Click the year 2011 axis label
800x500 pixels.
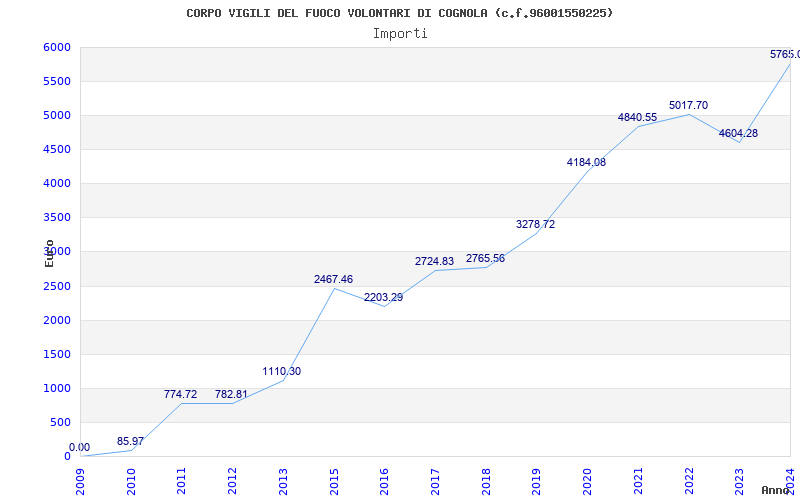[x=182, y=482]
